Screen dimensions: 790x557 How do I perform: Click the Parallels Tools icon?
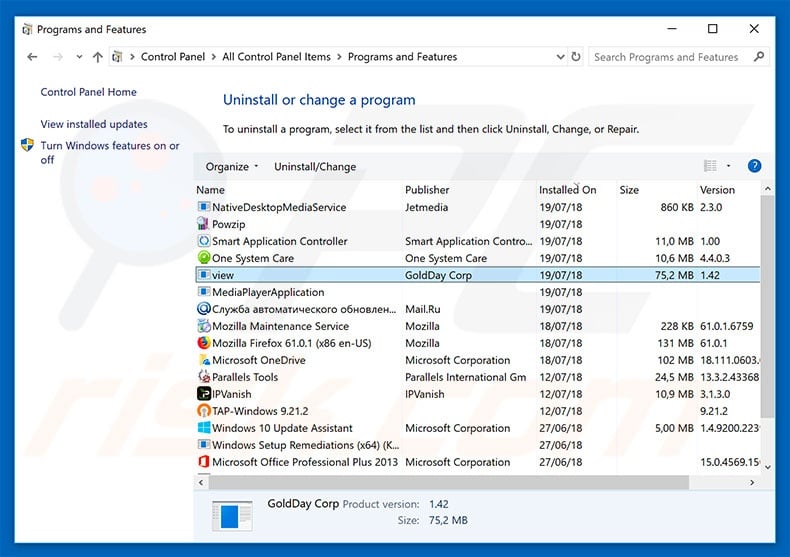204,377
